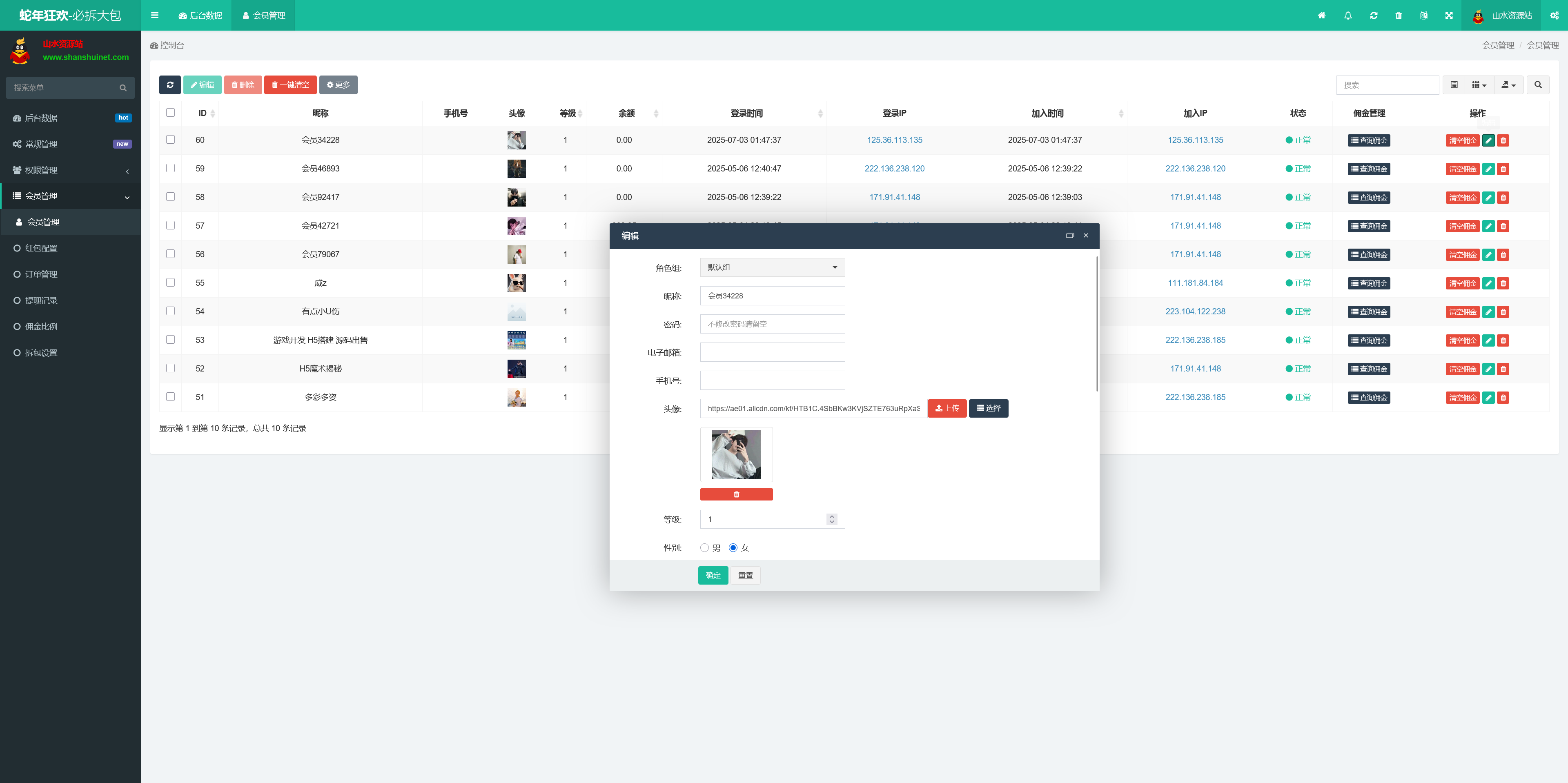Click the red delete icon for member 58
Image resolution: width=1568 pixels, height=783 pixels.
pos(1503,198)
